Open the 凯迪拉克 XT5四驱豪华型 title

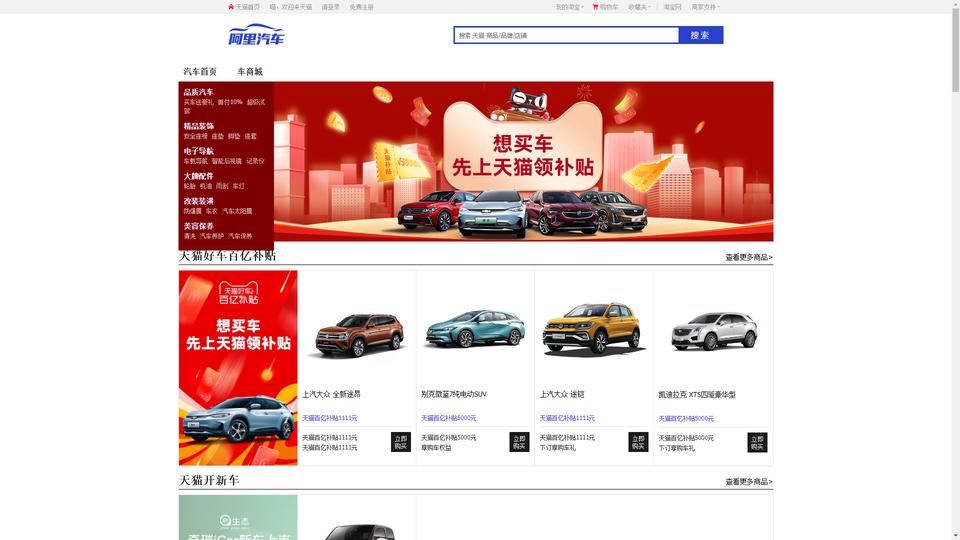click(x=697, y=395)
